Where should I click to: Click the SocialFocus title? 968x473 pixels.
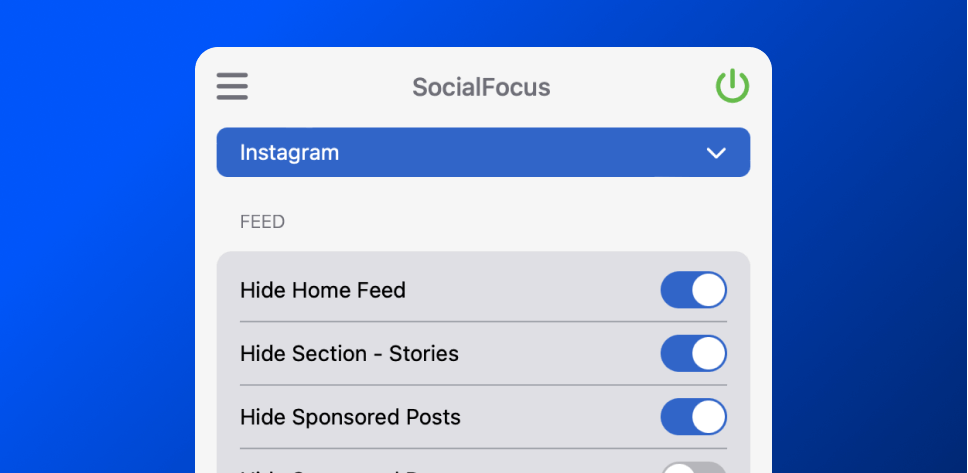(x=481, y=87)
